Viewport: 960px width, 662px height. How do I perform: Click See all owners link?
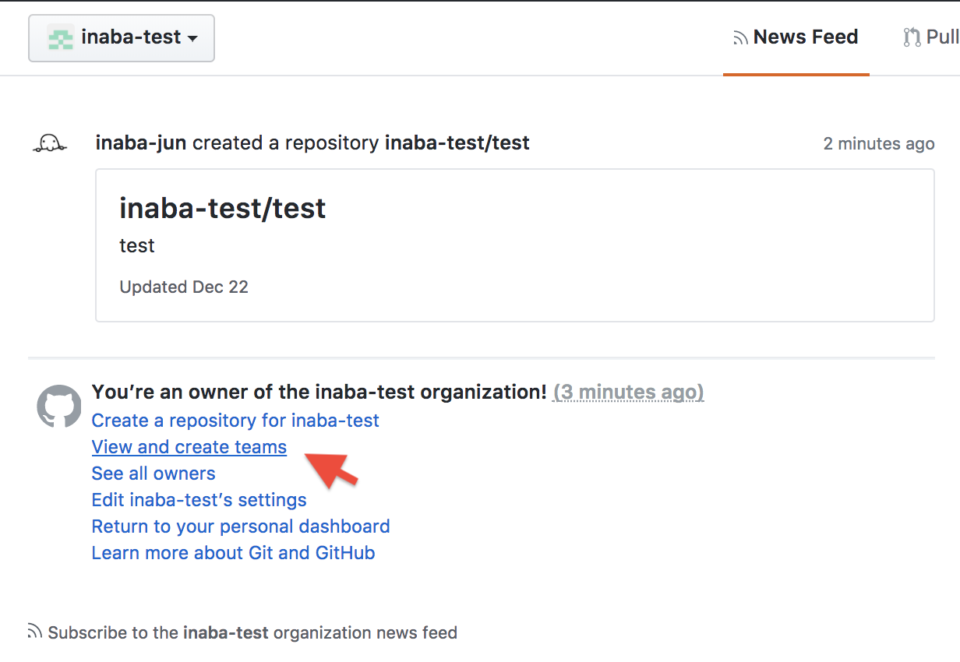click(x=153, y=473)
